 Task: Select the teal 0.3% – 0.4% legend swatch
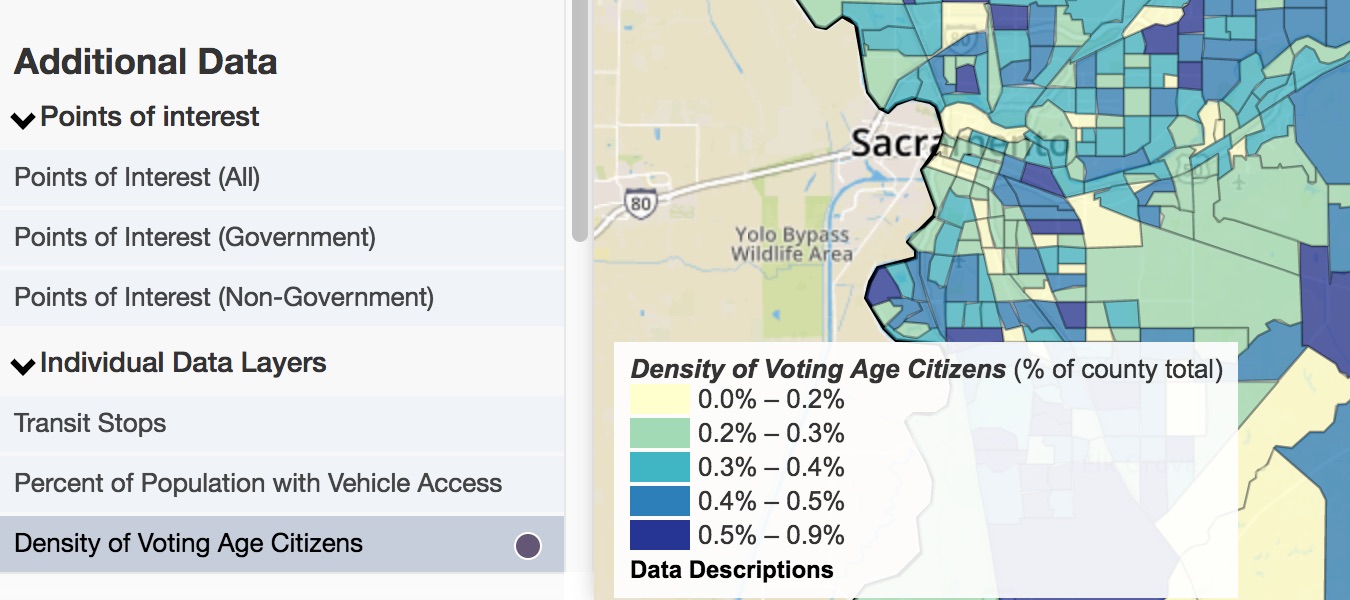657,466
